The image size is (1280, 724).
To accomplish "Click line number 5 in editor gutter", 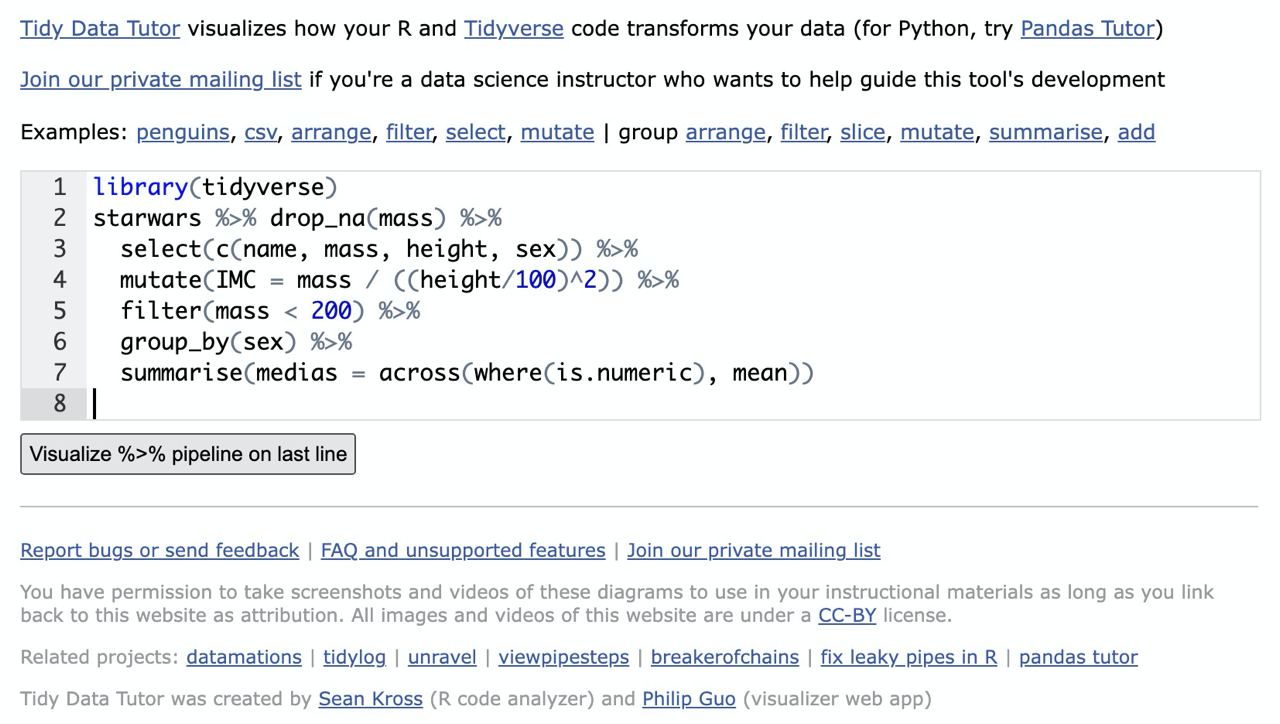I will 60,311.
